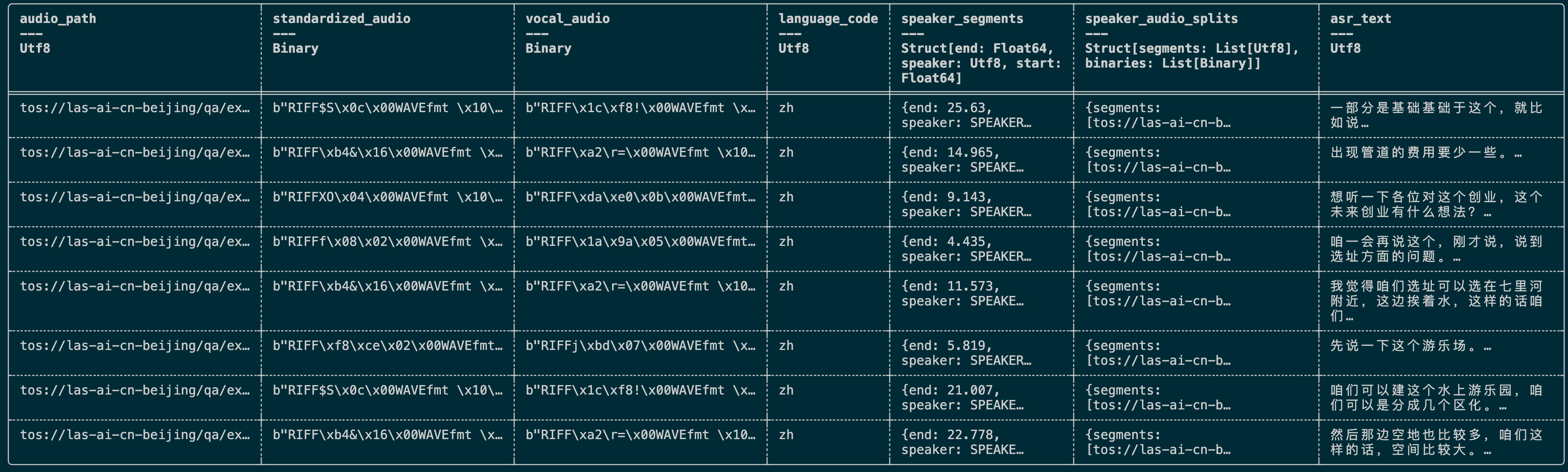Click the segment cell with end 4.435
The width and height of the screenshot is (1568, 472).
(x=966, y=249)
